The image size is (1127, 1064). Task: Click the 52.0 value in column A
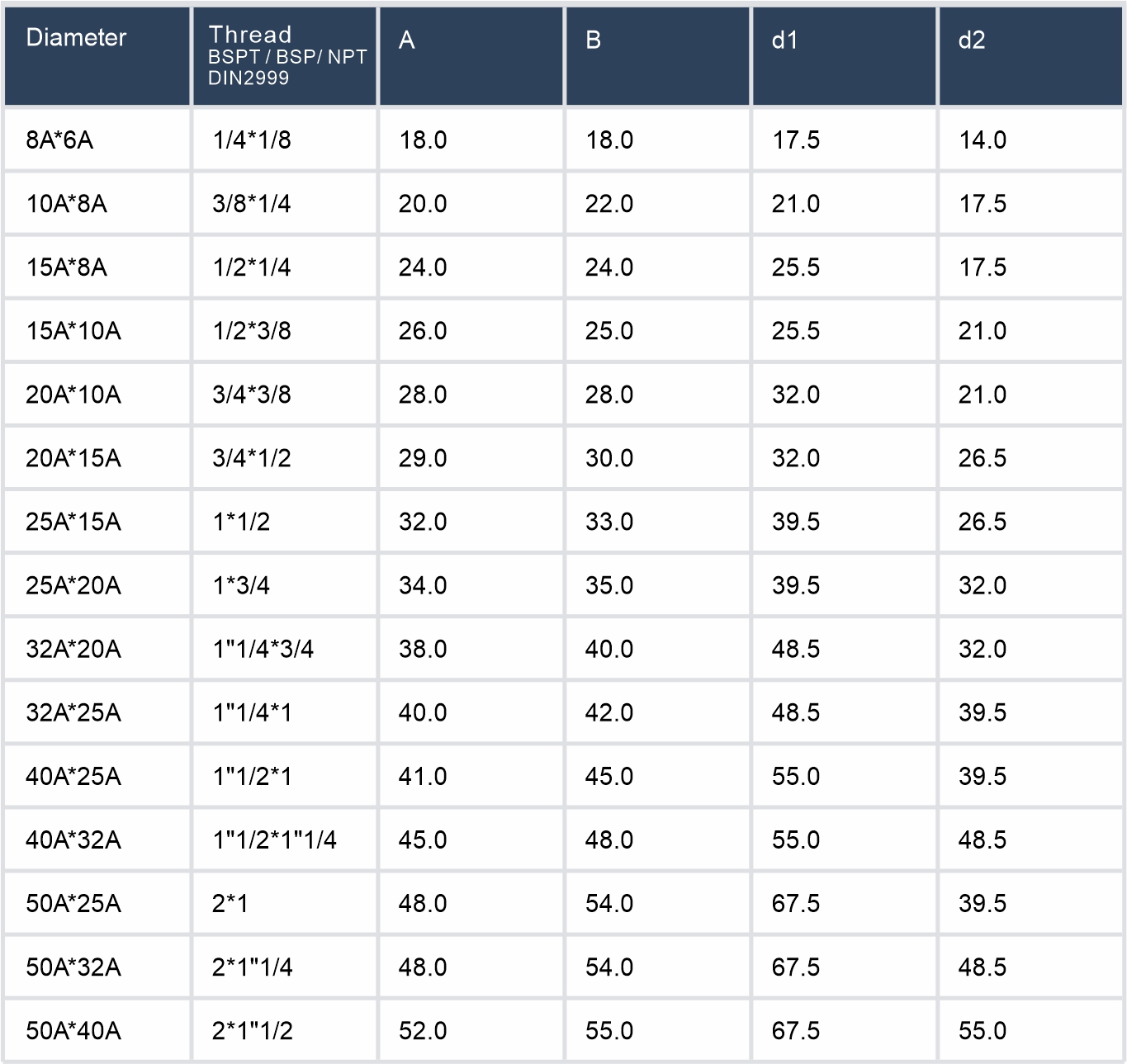point(423,1030)
